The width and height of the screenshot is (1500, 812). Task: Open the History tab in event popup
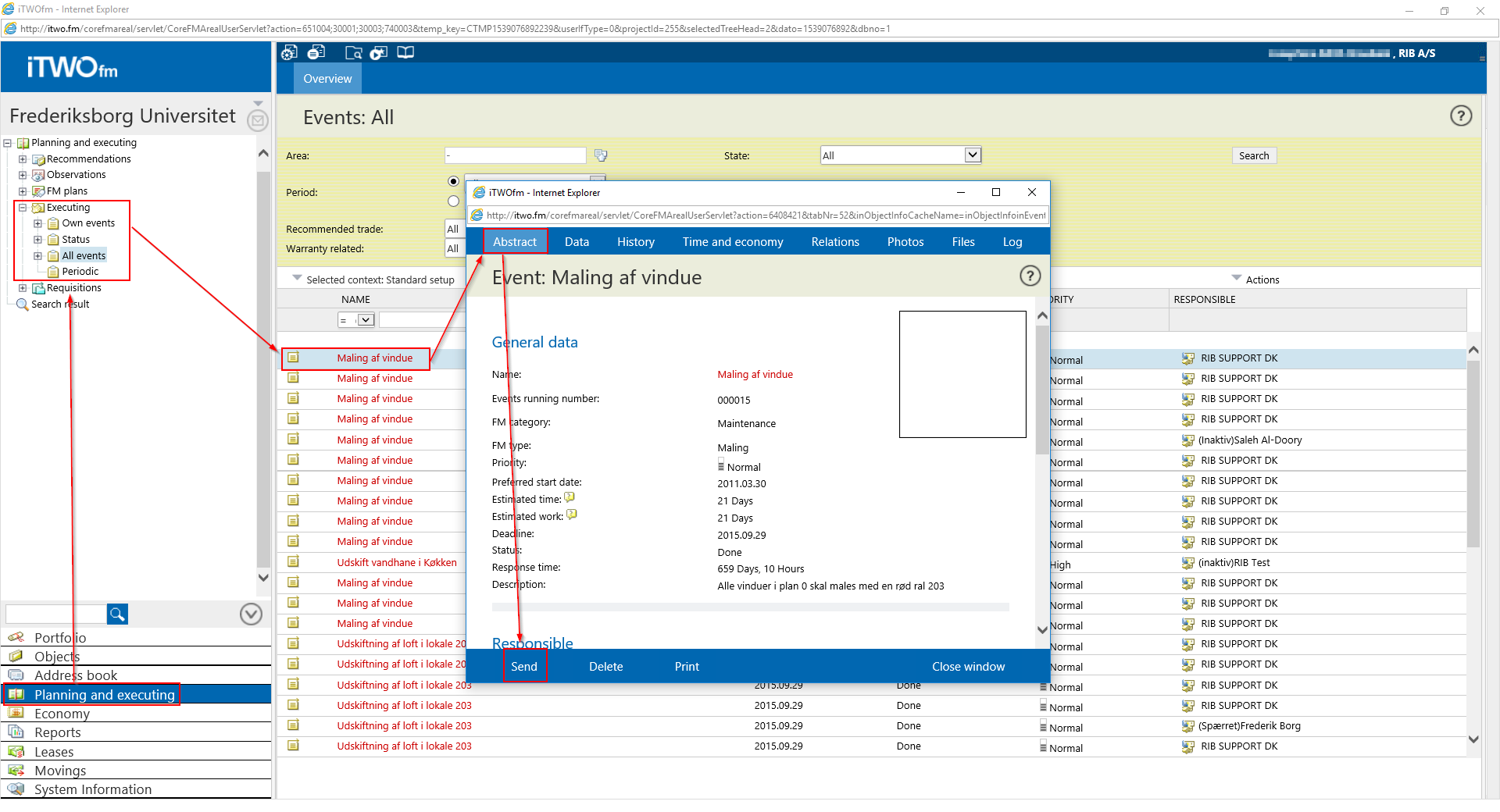[x=635, y=242]
